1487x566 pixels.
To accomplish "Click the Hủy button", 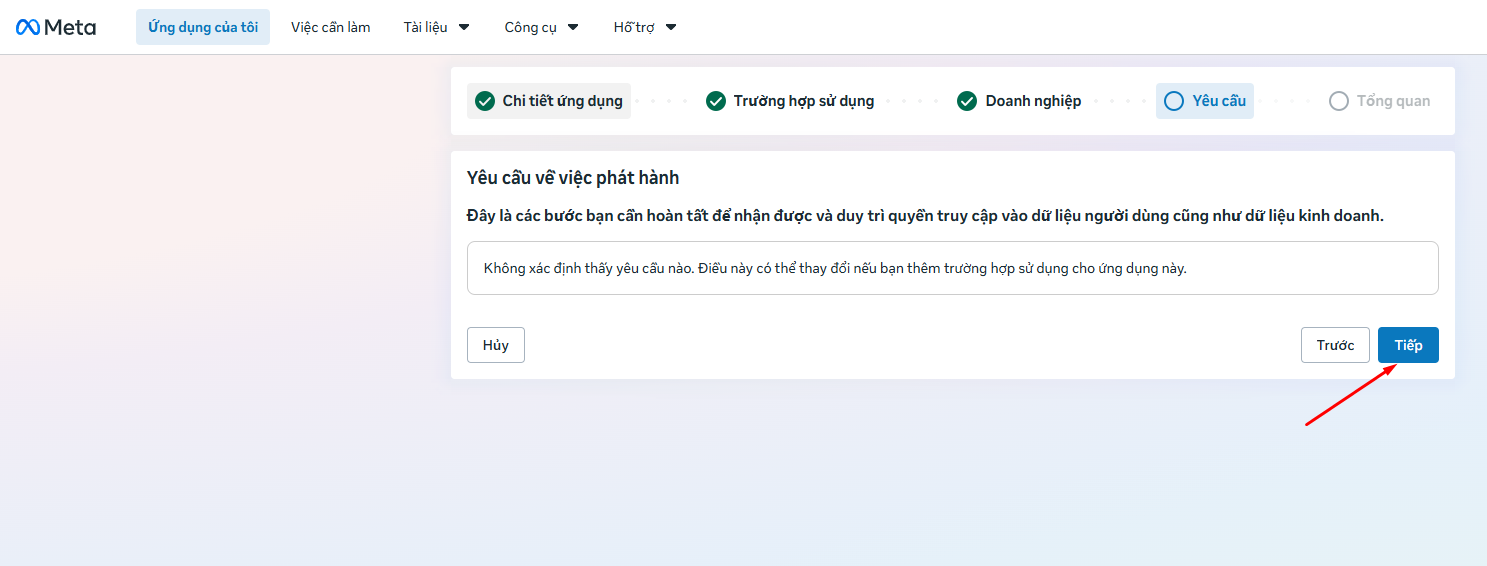I will (x=496, y=345).
